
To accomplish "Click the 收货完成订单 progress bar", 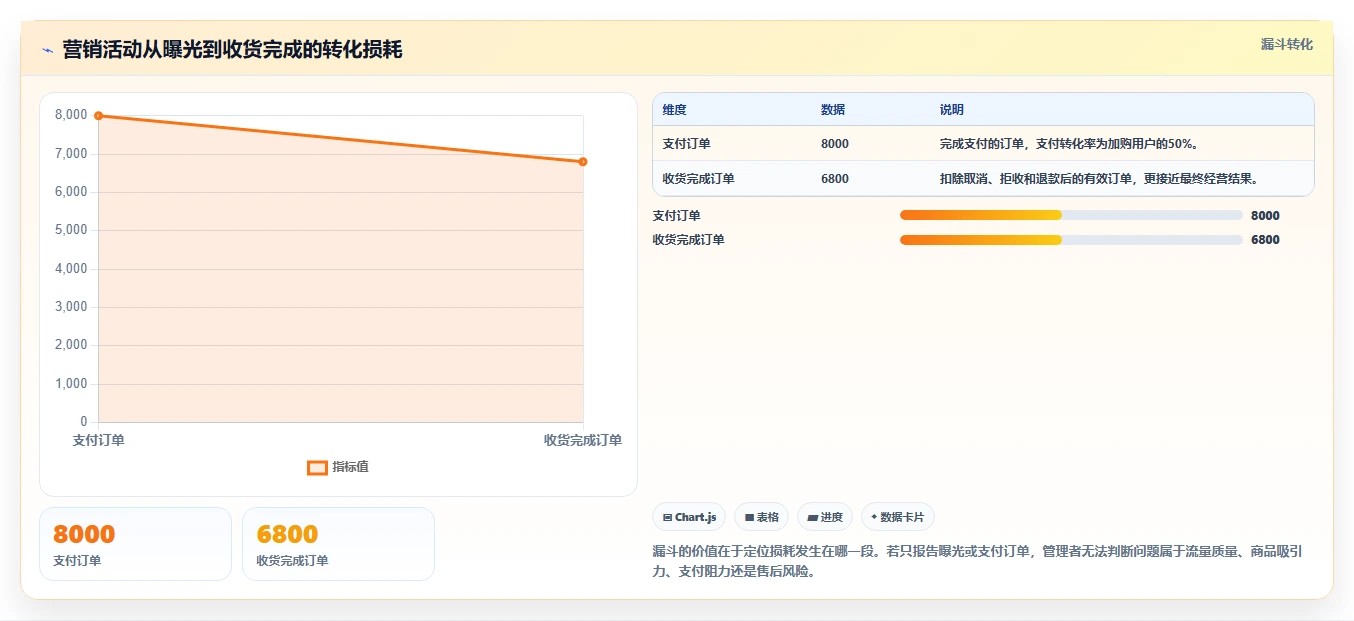I will click(1071, 240).
